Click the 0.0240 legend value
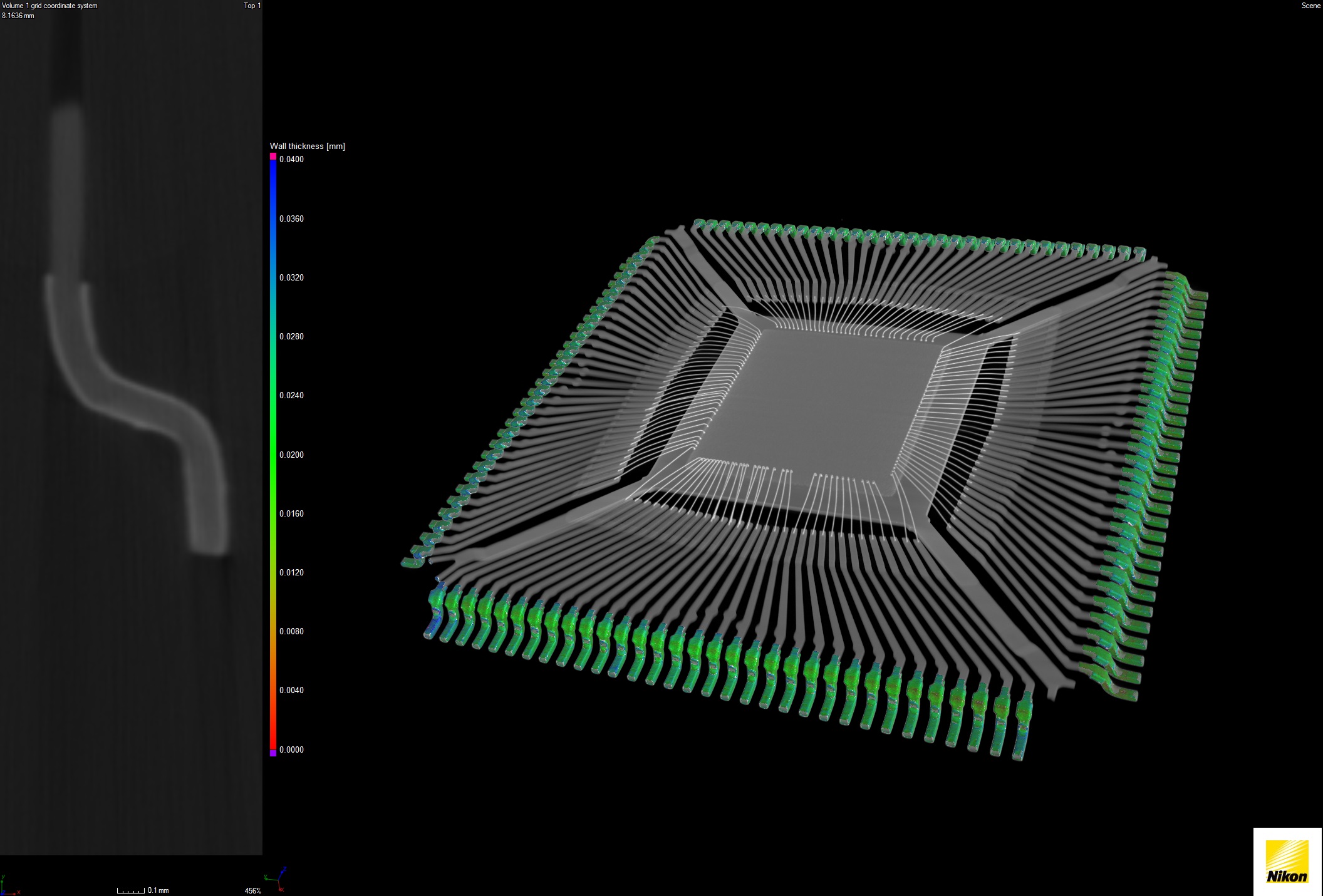1323x896 pixels. (x=291, y=395)
